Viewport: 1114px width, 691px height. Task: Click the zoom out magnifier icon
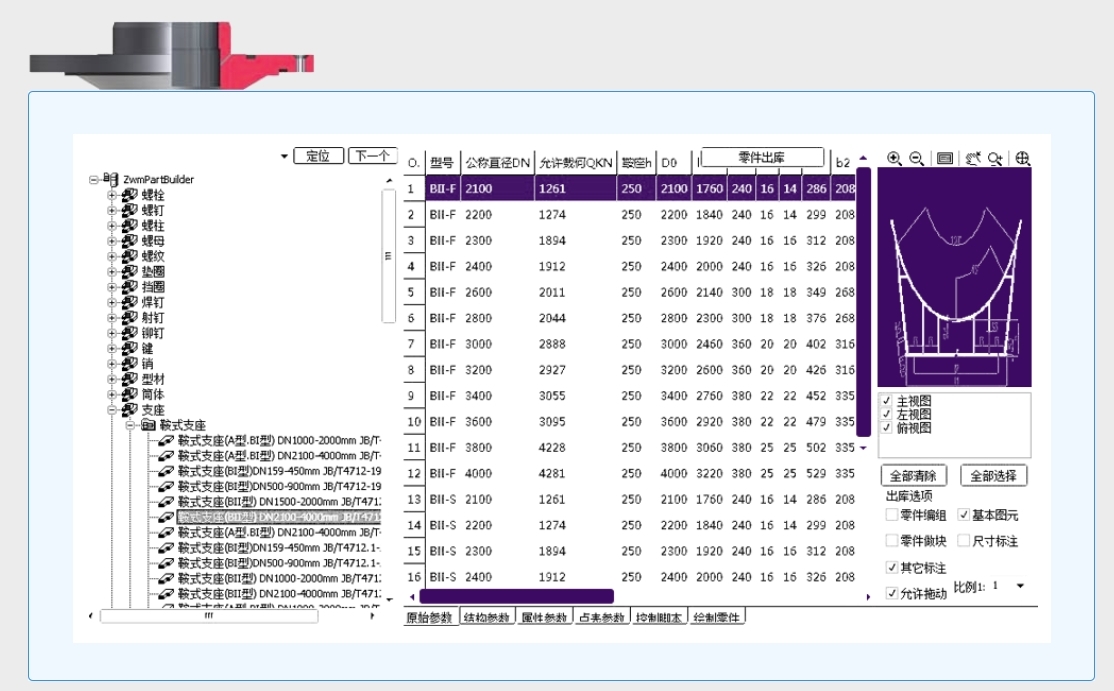916,158
